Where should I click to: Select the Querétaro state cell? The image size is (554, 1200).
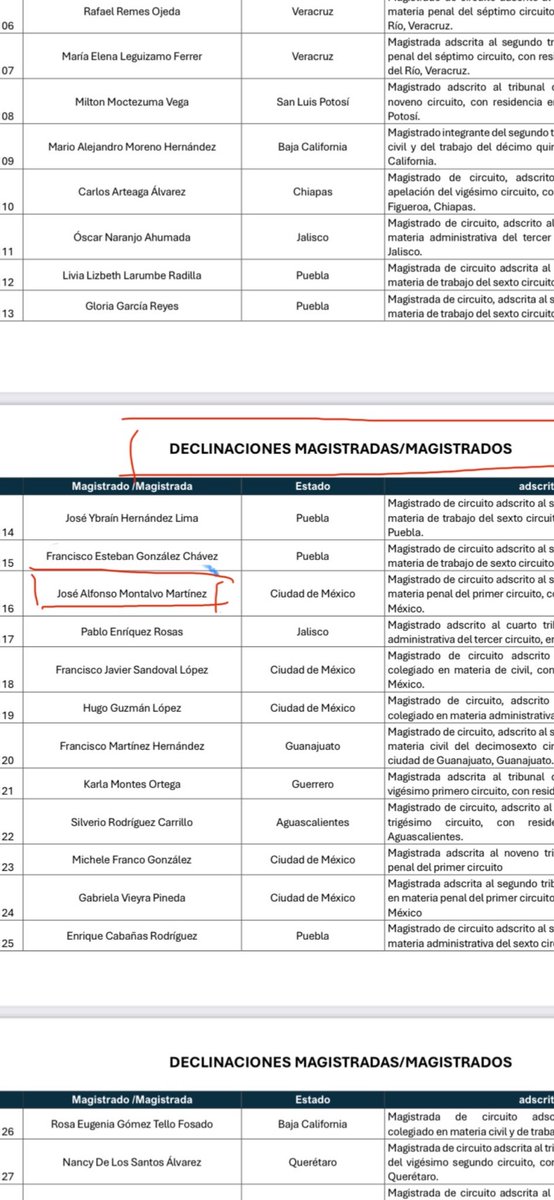(x=315, y=1162)
